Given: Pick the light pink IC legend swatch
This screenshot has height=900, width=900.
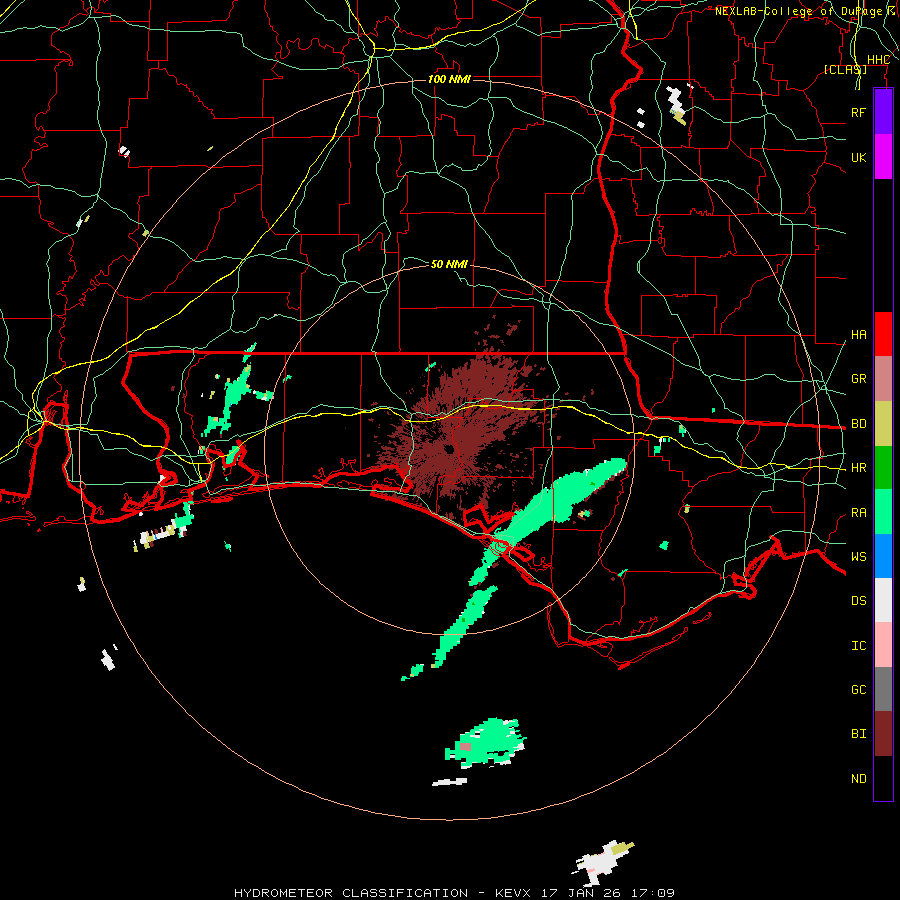Looking at the screenshot, I should tap(883, 645).
